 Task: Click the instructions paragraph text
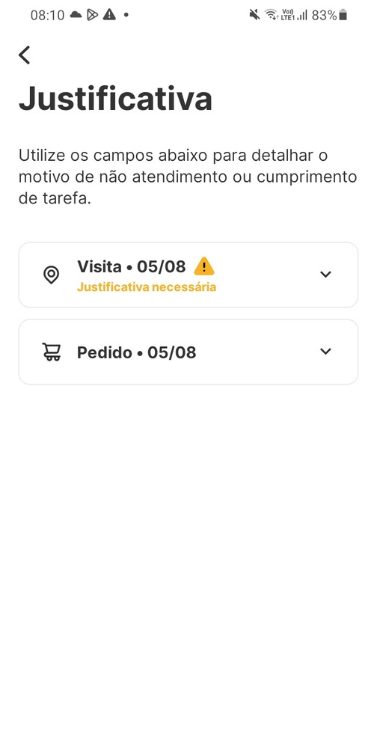coord(188,177)
